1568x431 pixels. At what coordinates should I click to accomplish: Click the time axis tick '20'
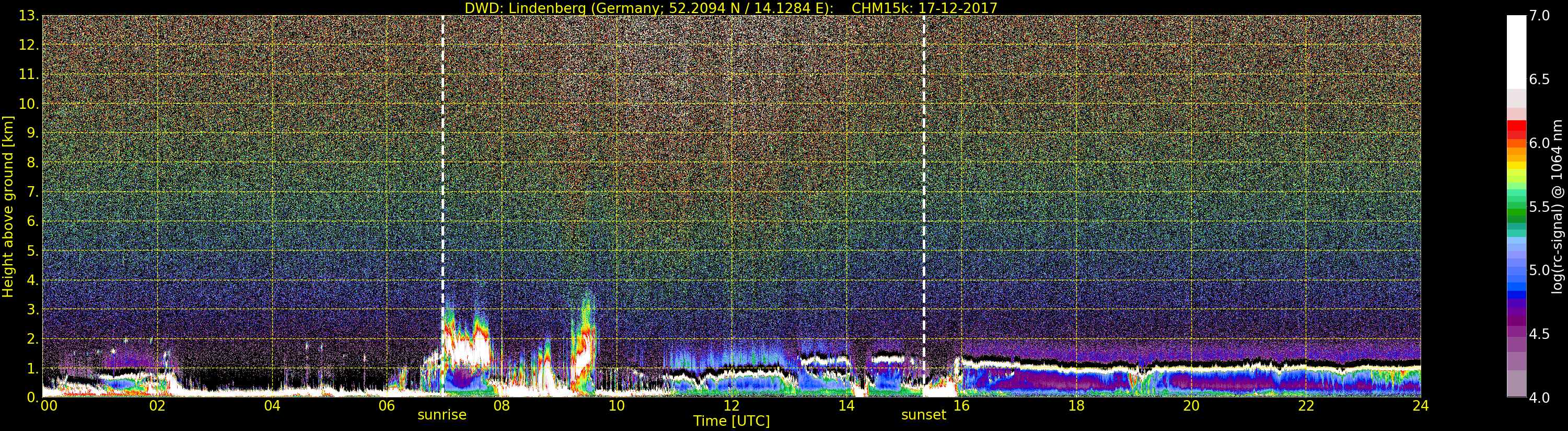tap(1191, 406)
